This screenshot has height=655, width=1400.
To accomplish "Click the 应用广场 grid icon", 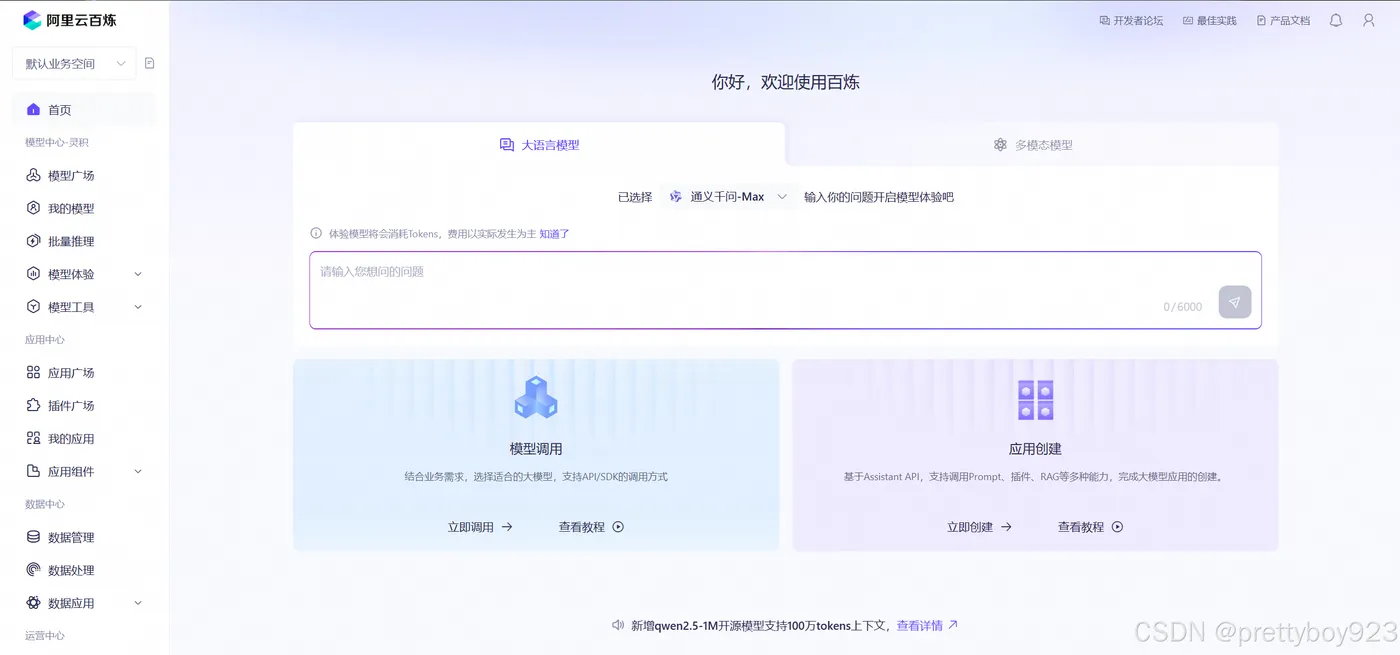I will point(33,373).
